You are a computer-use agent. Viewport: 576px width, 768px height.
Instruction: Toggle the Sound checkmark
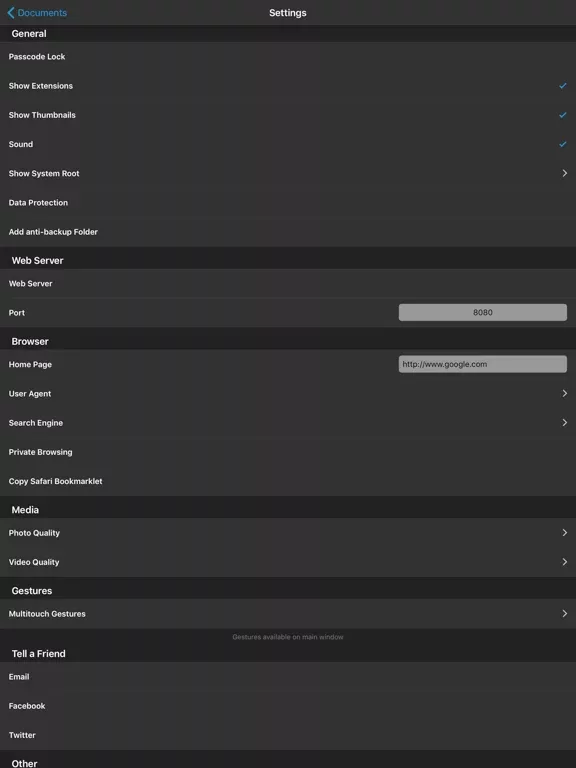(x=563, y=144)
